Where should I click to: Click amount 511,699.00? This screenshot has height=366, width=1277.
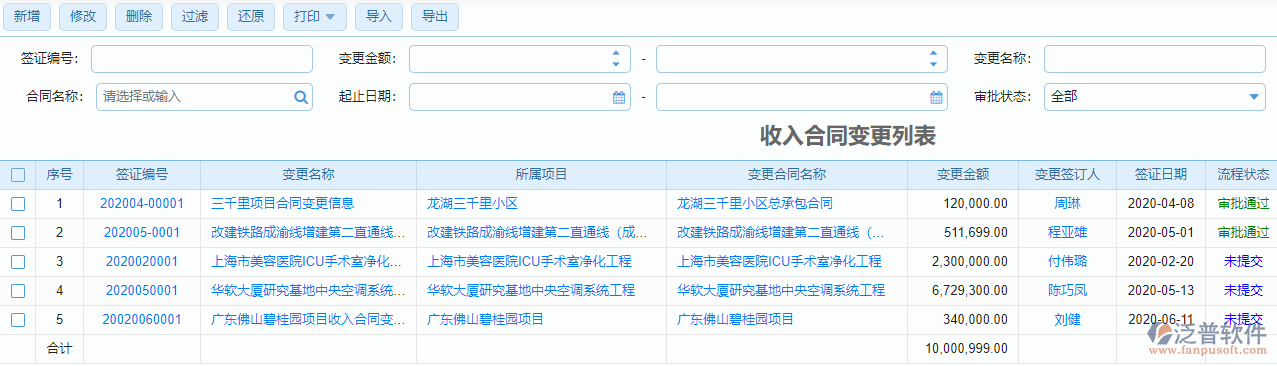tap(975, 233)
